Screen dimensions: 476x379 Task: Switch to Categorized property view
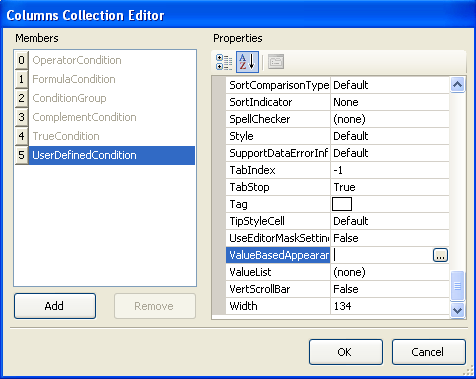[x=224, y=62]
